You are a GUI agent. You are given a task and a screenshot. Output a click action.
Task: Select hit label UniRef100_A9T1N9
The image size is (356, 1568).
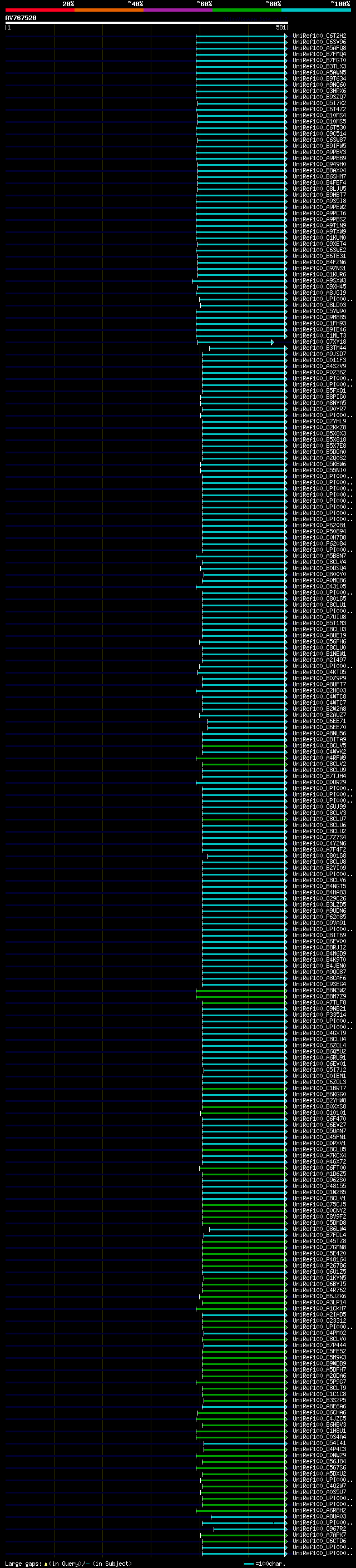coord(319,225)
